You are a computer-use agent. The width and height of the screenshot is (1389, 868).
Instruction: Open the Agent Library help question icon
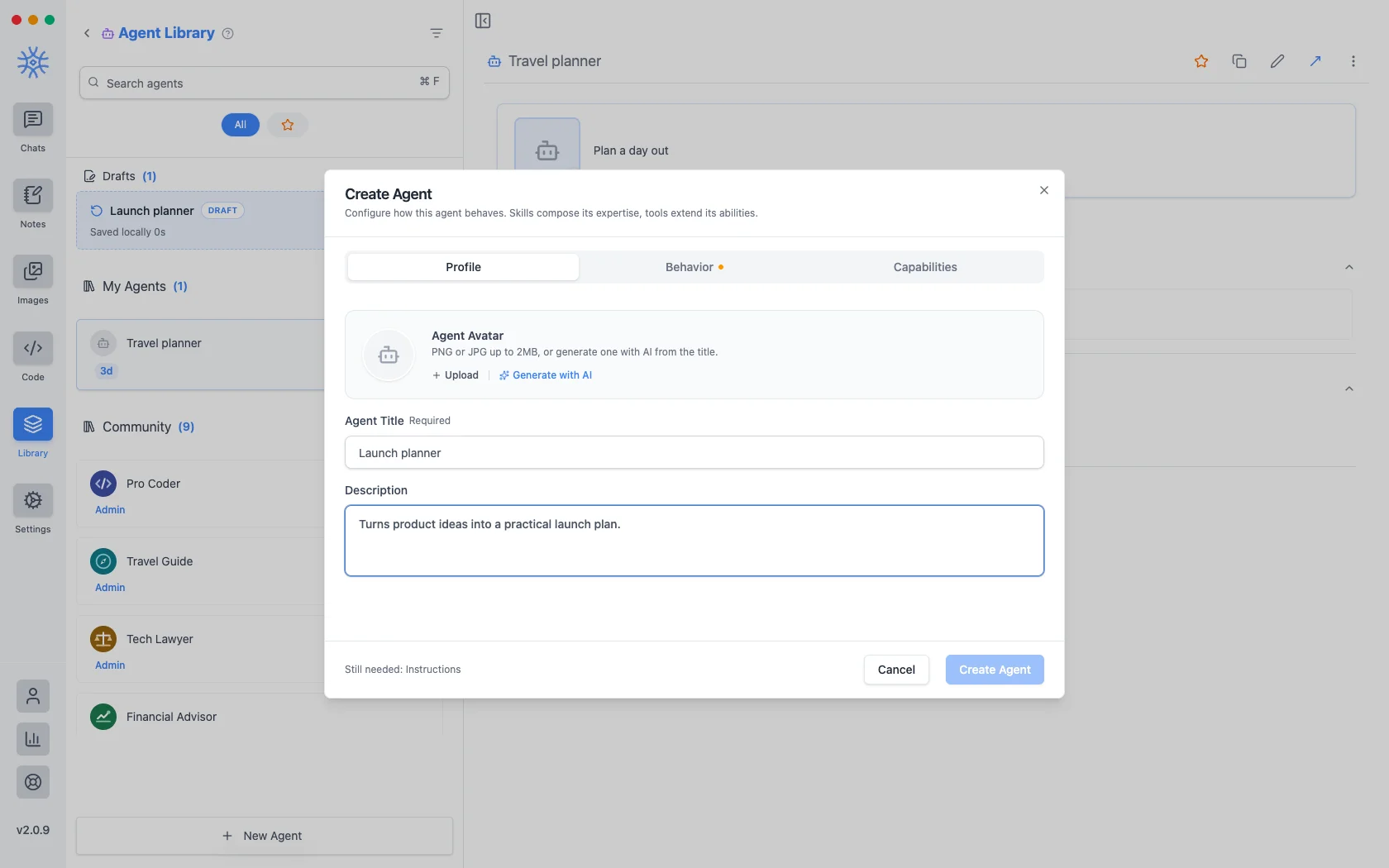click(x=228, y=33)
